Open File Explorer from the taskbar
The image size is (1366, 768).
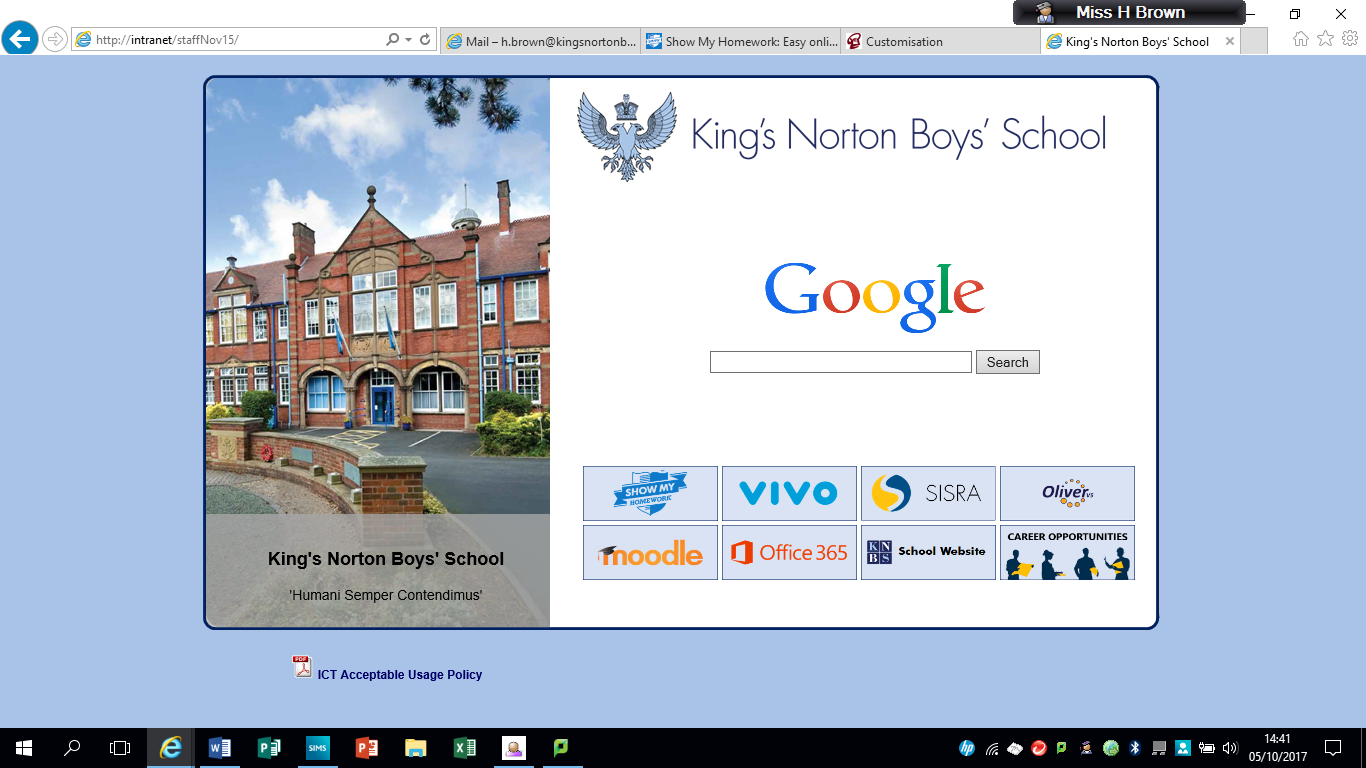click(x=416, y=747)
